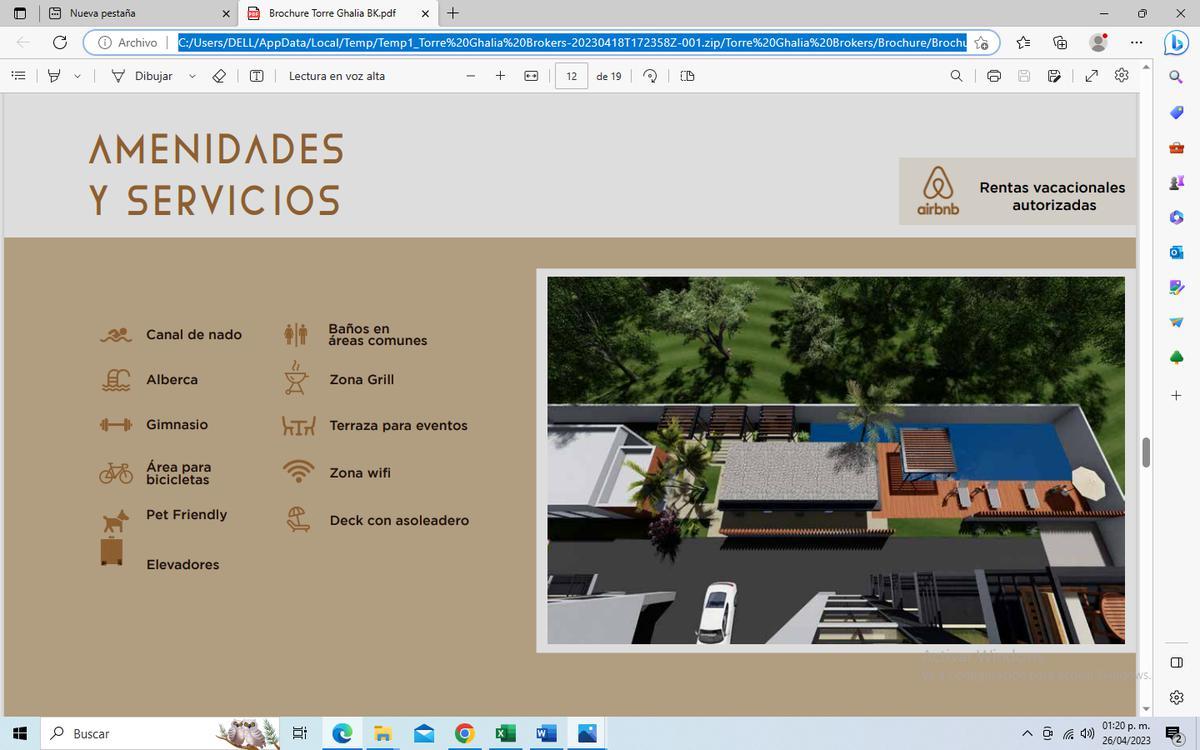Viewport: 1200px width, 750px height.
Task: Add this page to favorites
Action: point(982,43)
